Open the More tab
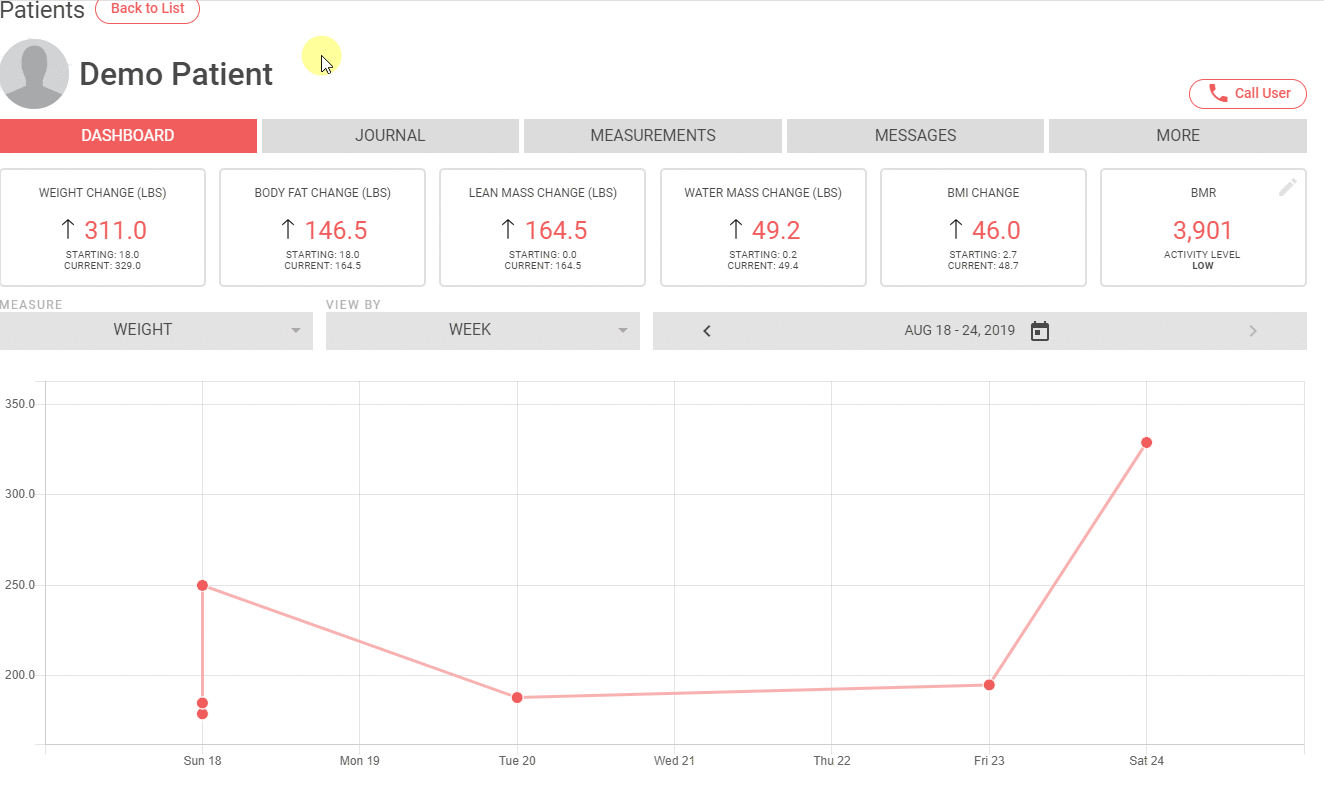Screen dimensions: 1324x808 click(1178, 136)
